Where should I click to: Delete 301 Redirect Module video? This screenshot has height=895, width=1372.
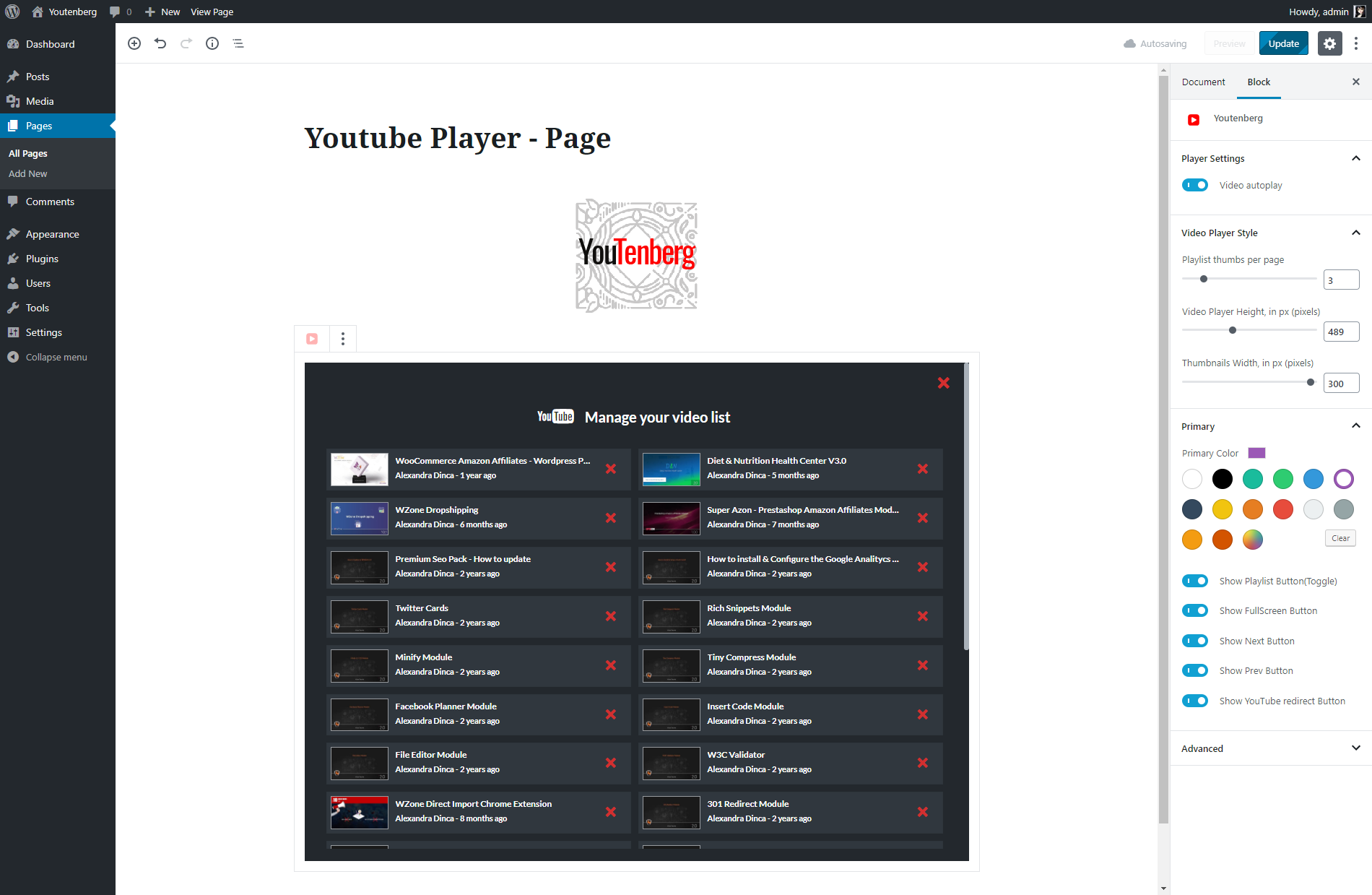923,812
